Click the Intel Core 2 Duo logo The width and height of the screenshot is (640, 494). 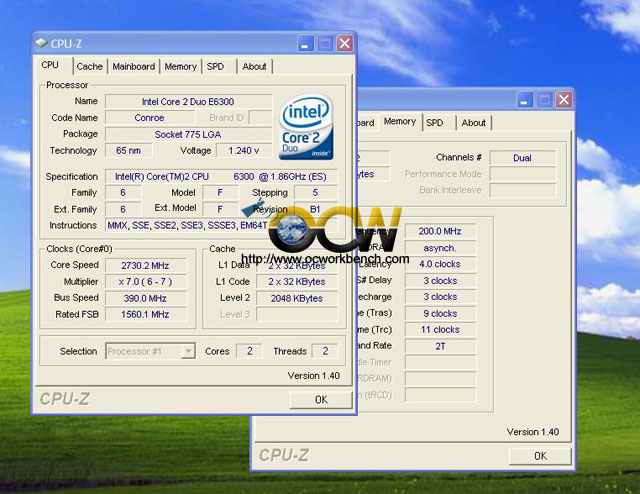306,127
